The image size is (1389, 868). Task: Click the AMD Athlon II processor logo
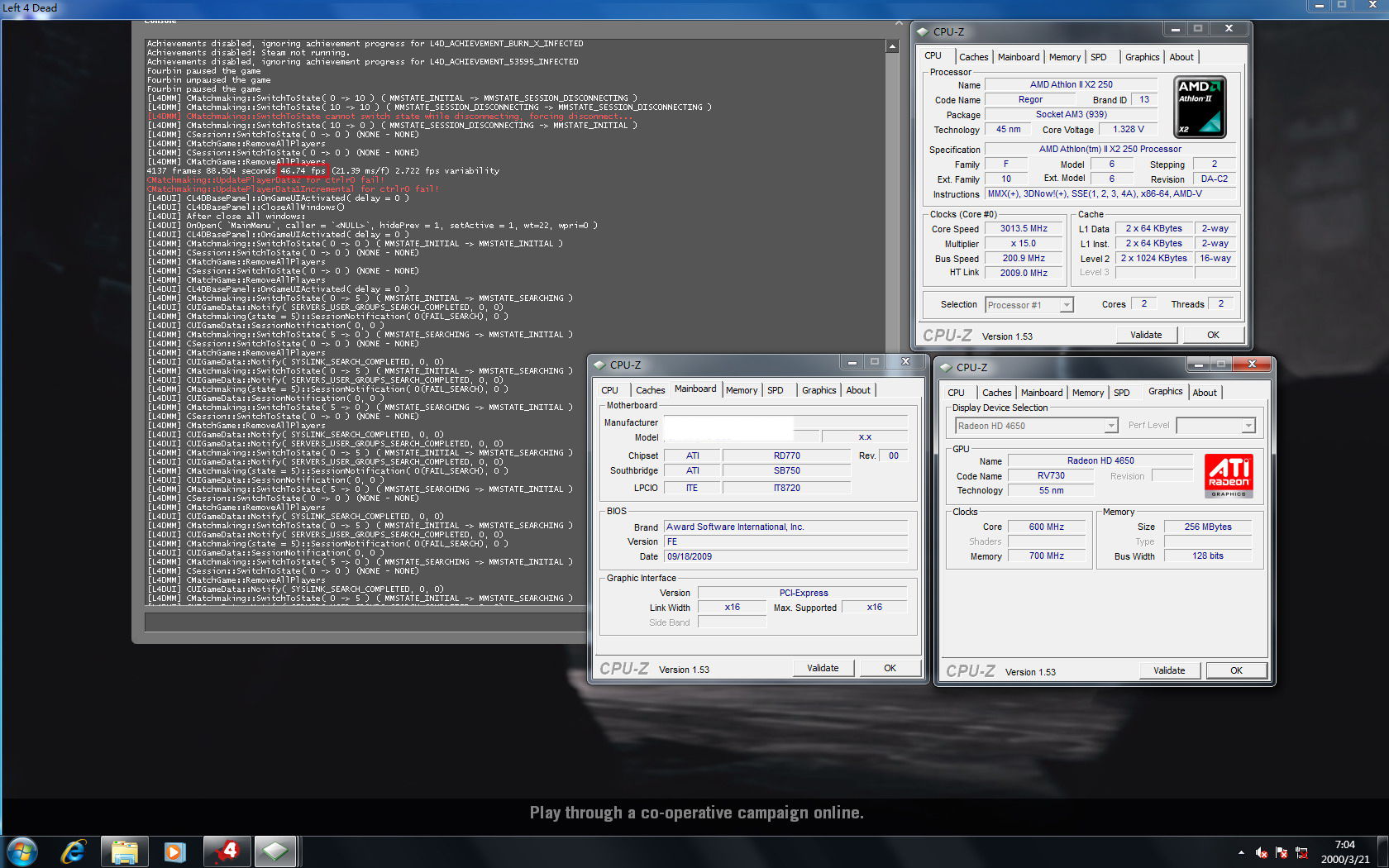point(1200,107)
